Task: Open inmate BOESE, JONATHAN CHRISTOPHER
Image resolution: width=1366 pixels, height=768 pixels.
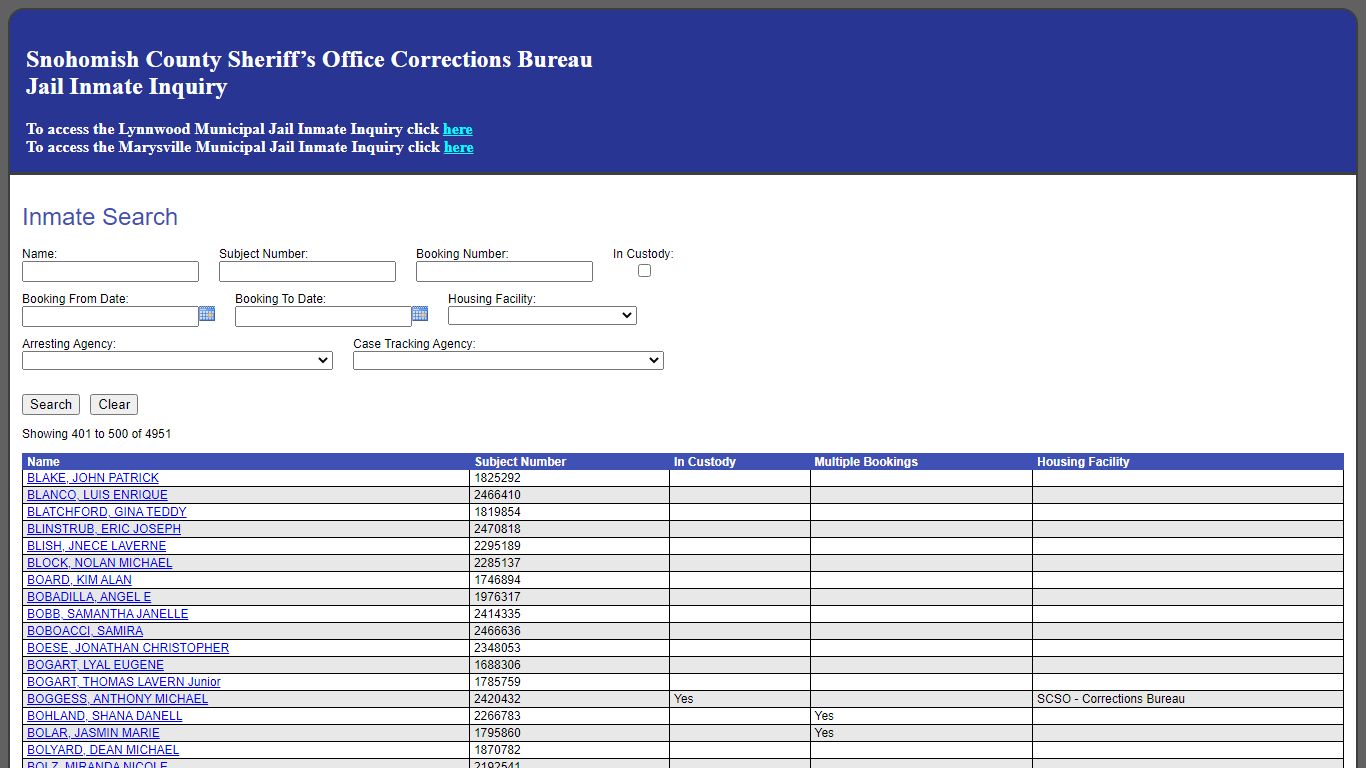Action: pyautogui.click(x=128, y=648)
